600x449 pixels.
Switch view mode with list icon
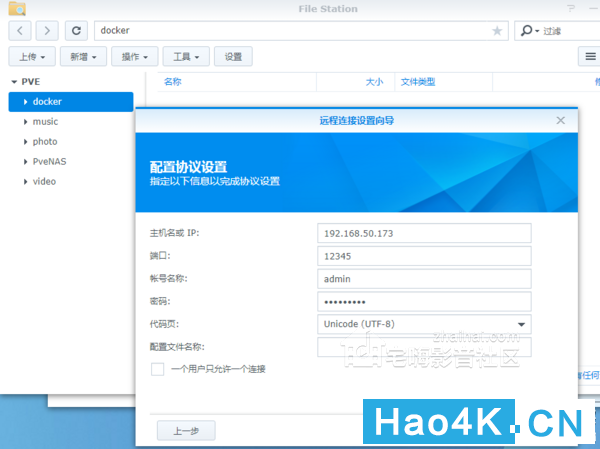point(590,57)
